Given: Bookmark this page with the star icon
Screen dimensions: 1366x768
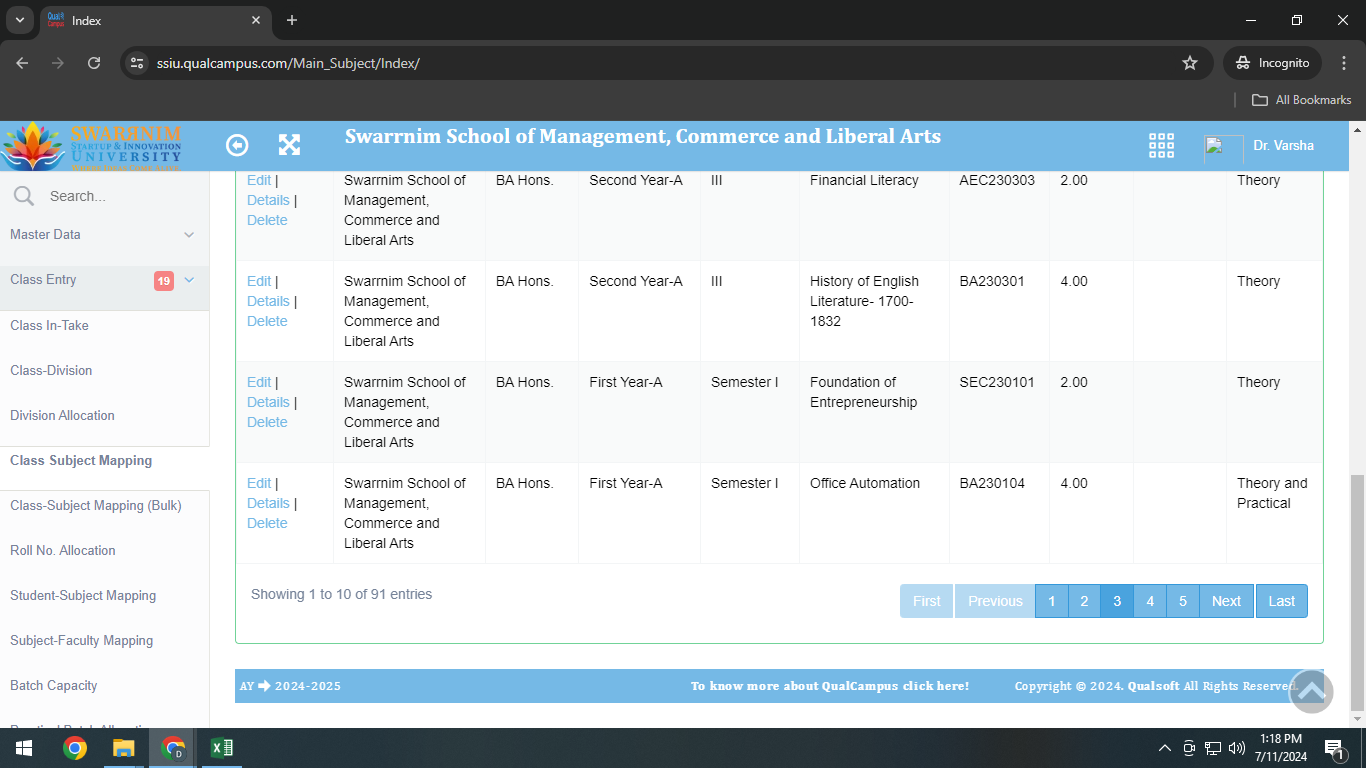Looking at the screenshot, I should point(1190,63).
